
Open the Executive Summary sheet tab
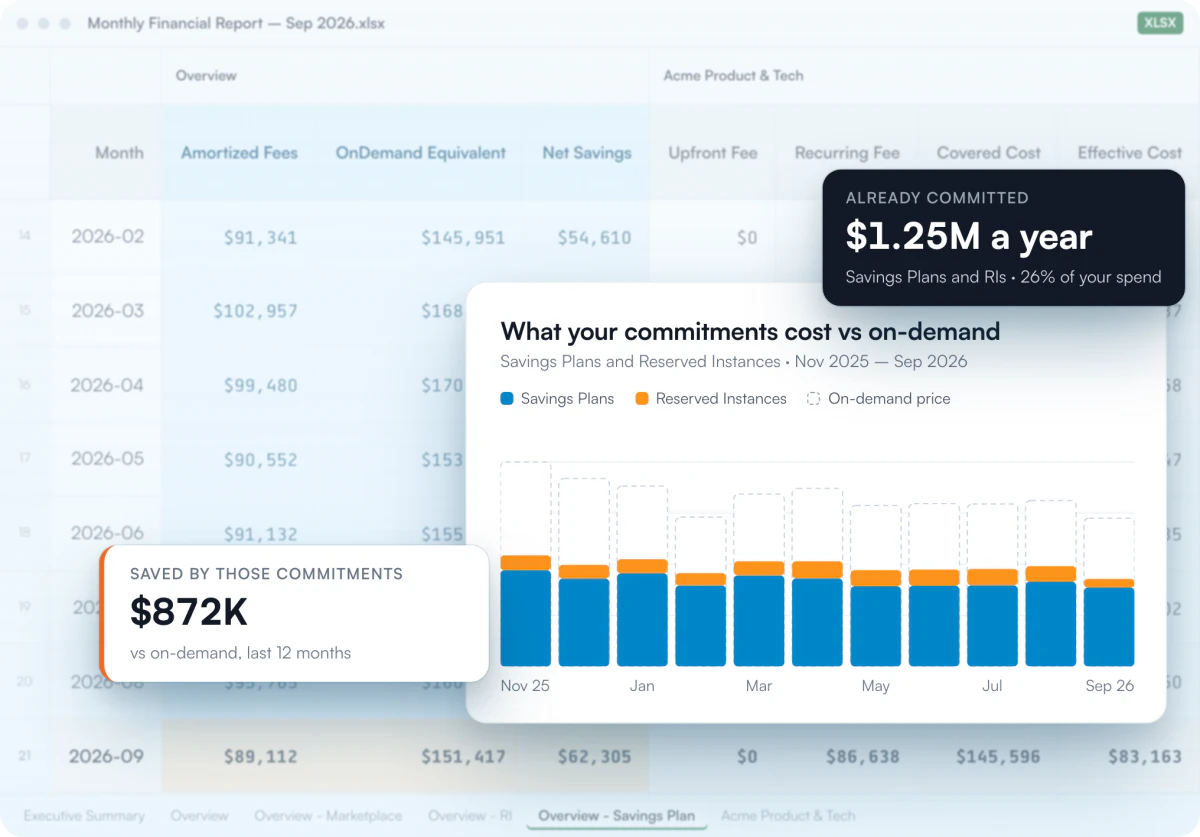[x=84, y=816]
